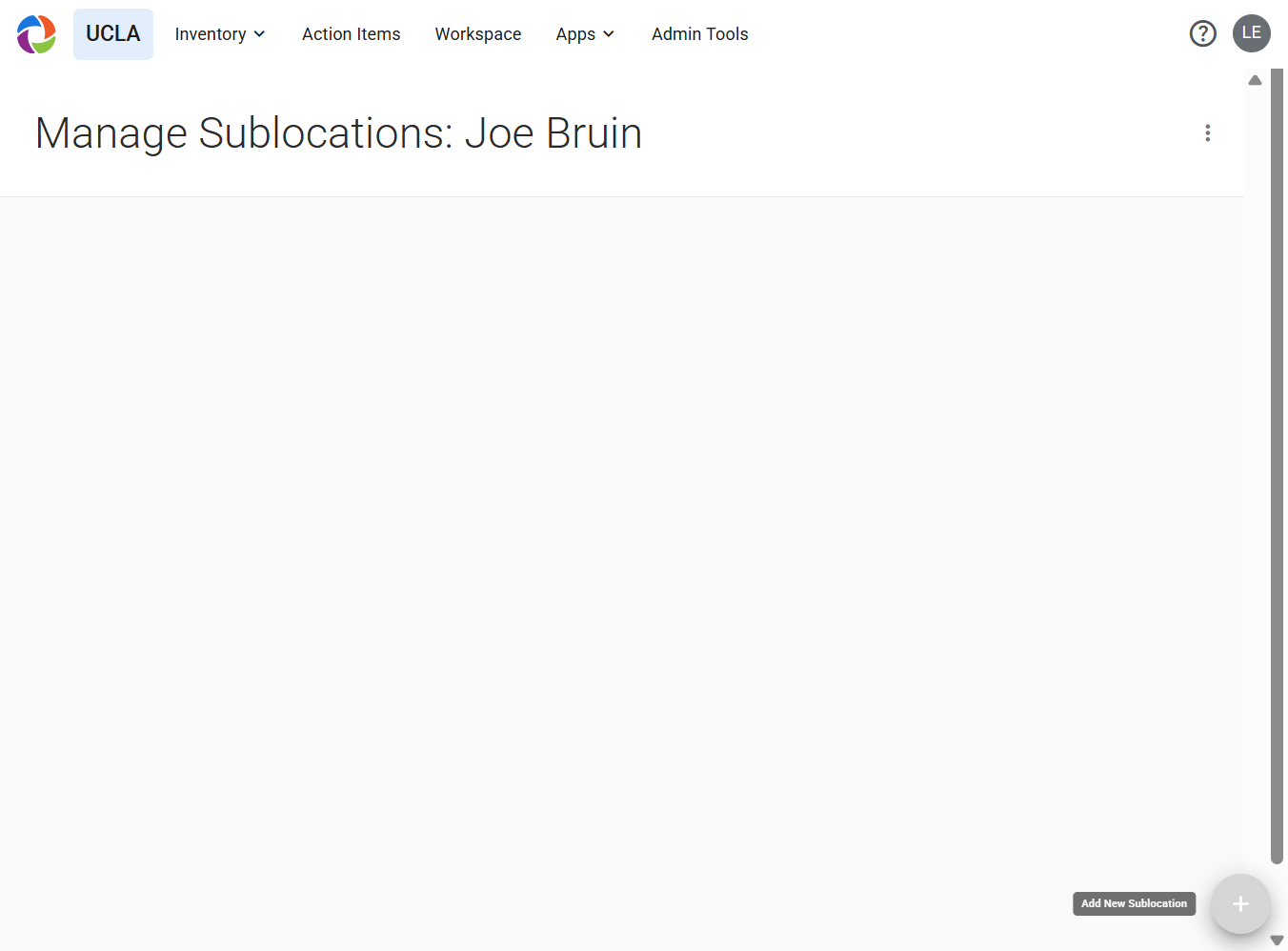Image resolution: width=1288 pixels, height=951 pixels.
Task: Expand the chevron next to Inventory
Action: tap(259, 34)
